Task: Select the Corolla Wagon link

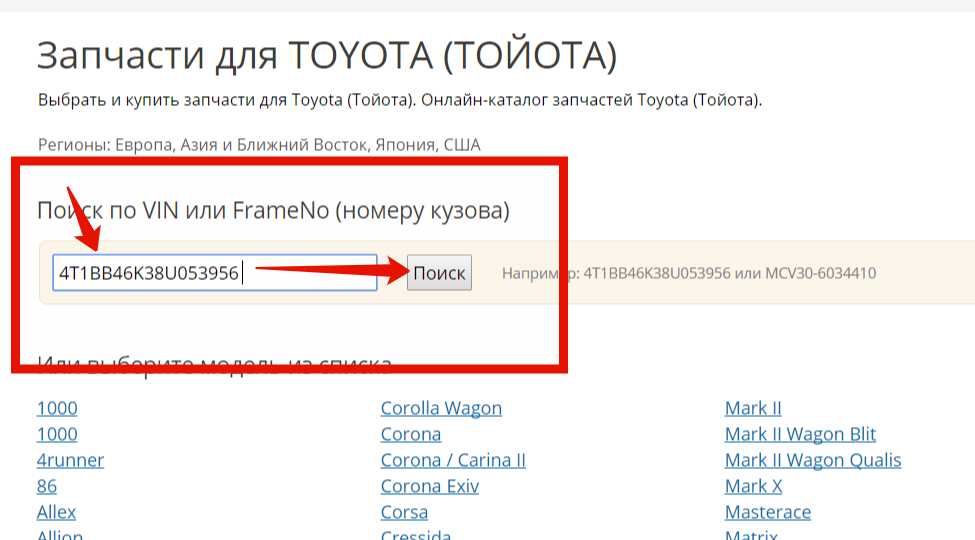Action: 441,408
